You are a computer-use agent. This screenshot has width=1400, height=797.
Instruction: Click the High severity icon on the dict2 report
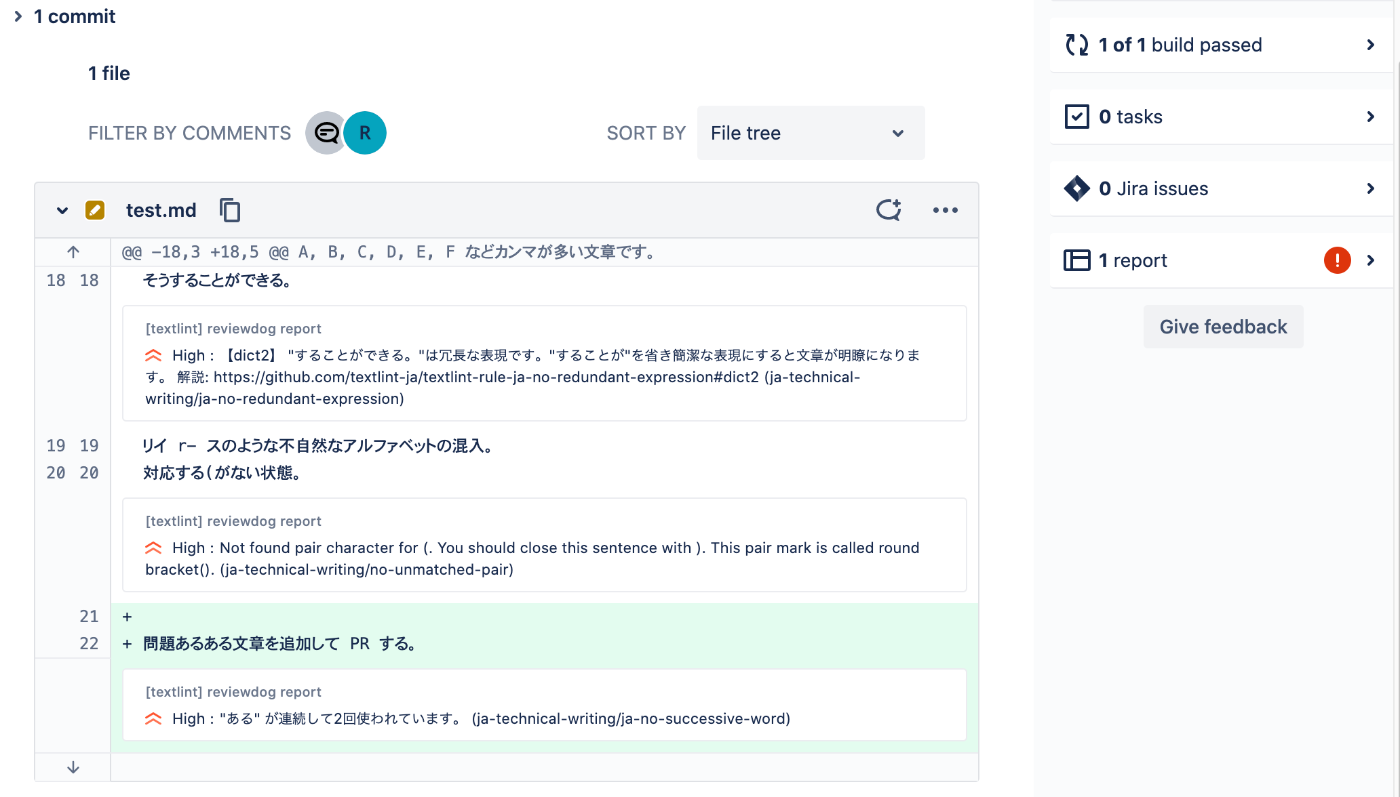(x=153, y=355)
